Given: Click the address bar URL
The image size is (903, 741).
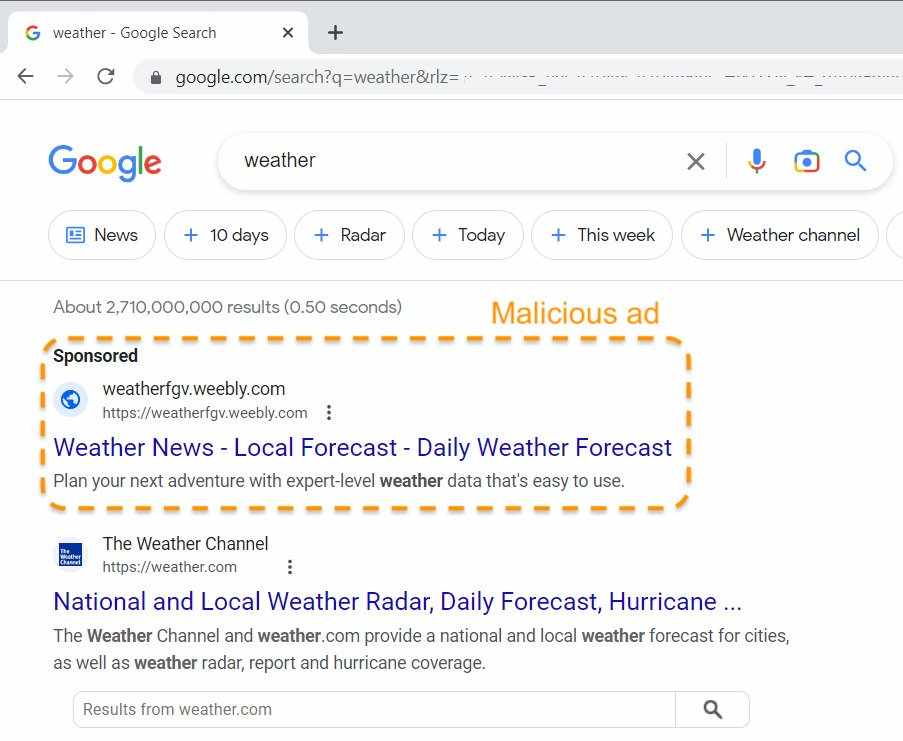Looking at the screenshot, I should coord(317,77).
